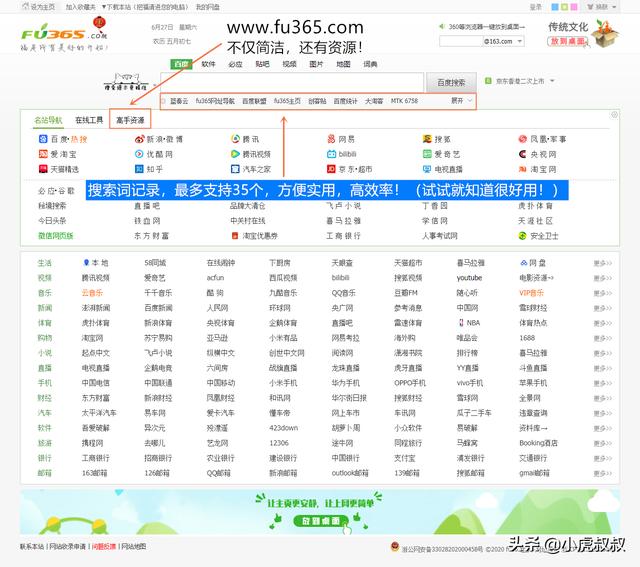Screen dimensions: 640x567
Task: Click the NBA logo icon in 体育 row
Action: [x=461, y=322]
